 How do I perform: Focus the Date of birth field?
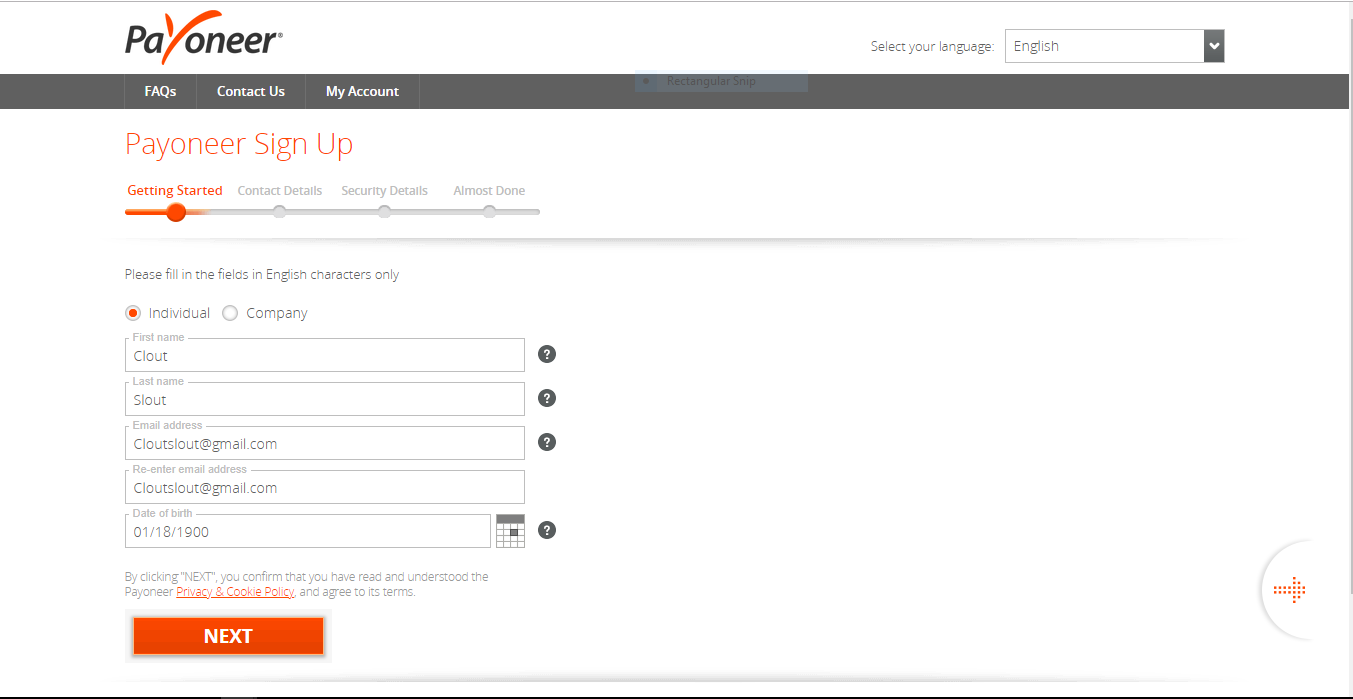[308, 531]
